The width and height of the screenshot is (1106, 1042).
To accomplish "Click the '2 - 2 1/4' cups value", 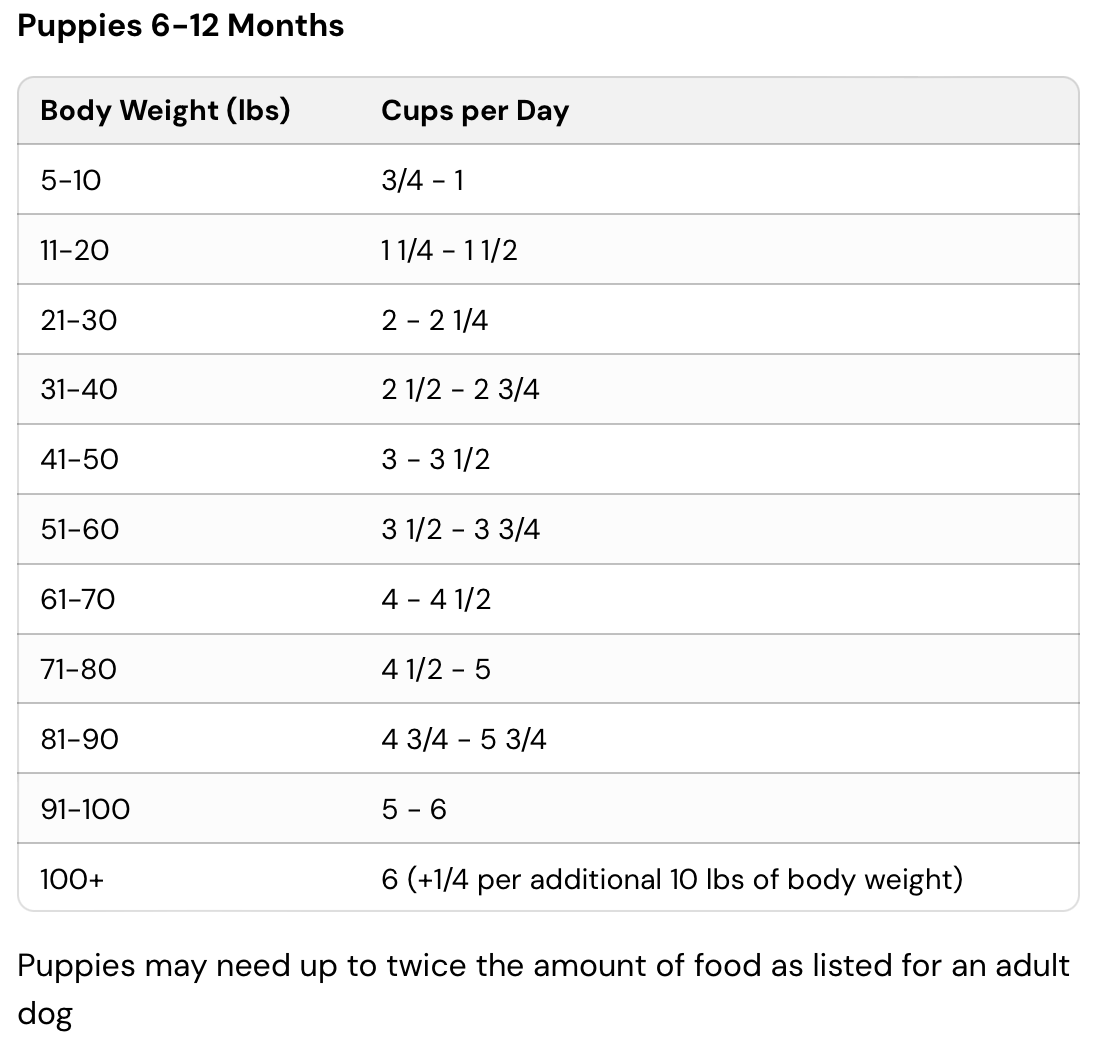I will (435, 320).
